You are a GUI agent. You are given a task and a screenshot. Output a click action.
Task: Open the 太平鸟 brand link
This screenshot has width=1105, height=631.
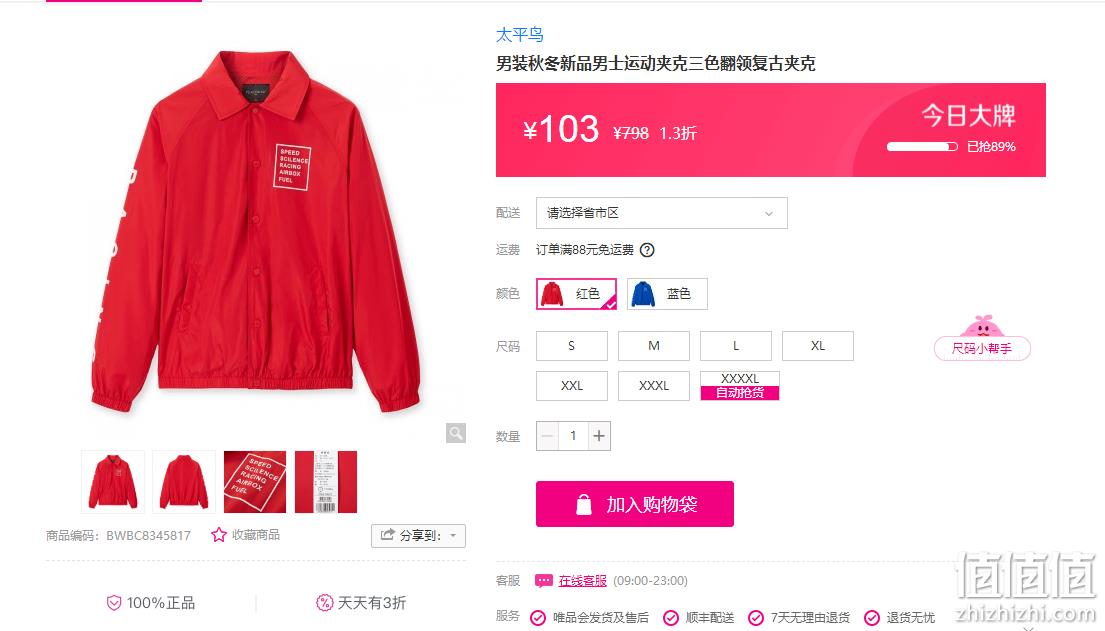point(520,35)
